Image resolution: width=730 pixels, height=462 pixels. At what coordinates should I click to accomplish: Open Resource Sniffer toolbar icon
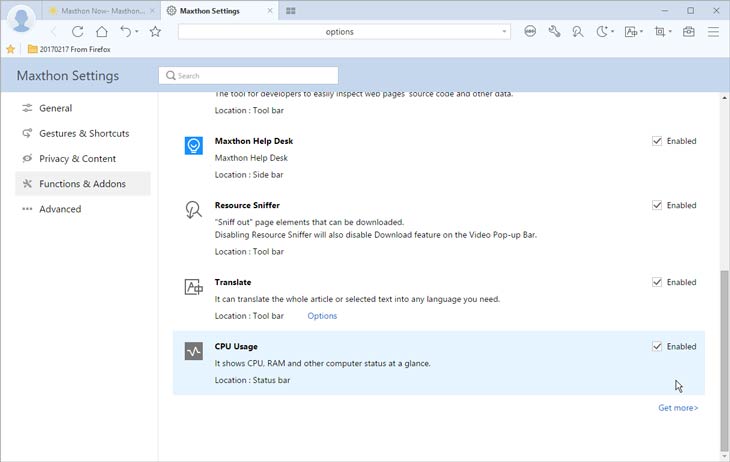[578, 32]
